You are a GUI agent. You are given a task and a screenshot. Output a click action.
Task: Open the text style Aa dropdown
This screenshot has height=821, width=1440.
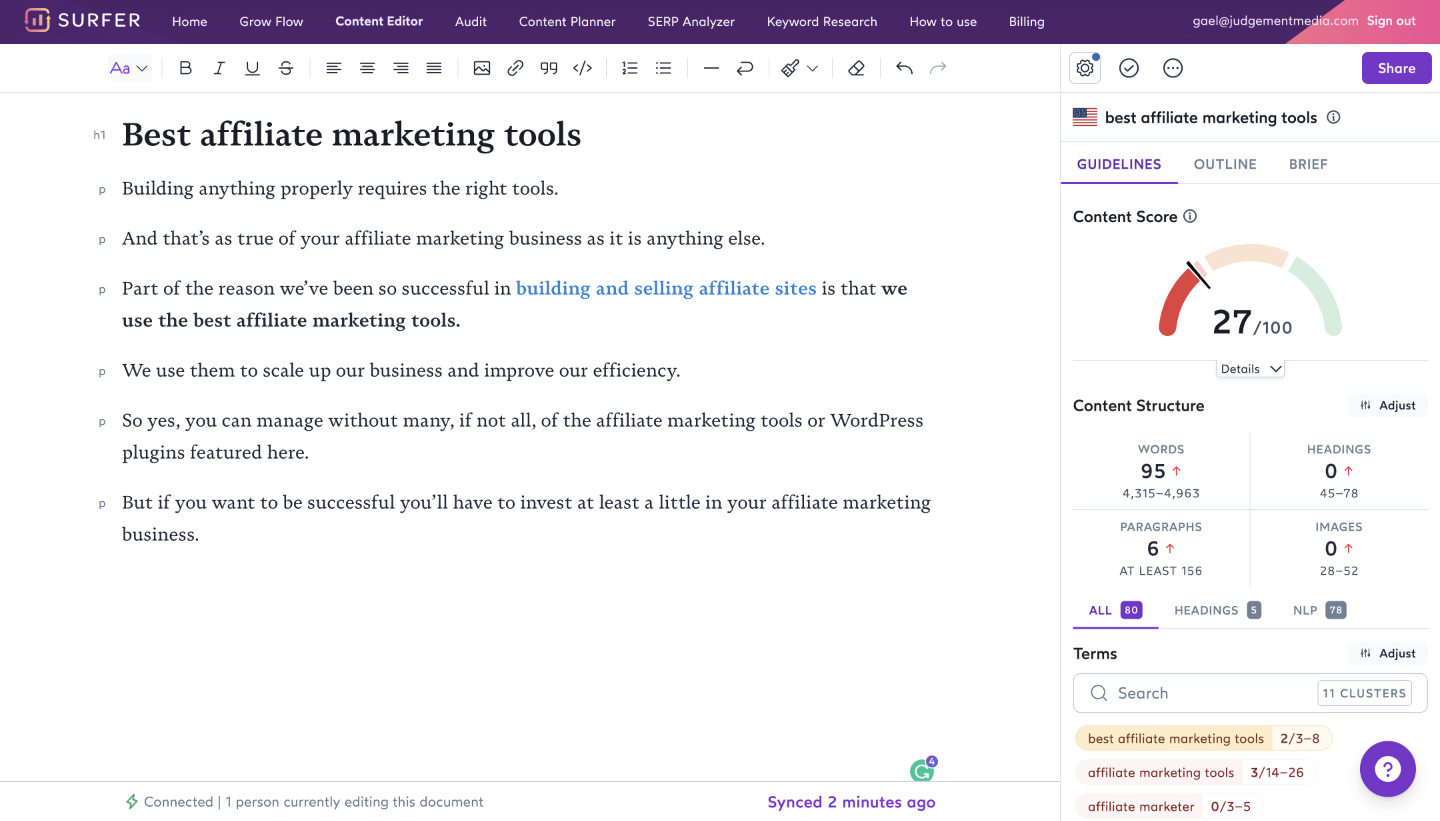128,68
